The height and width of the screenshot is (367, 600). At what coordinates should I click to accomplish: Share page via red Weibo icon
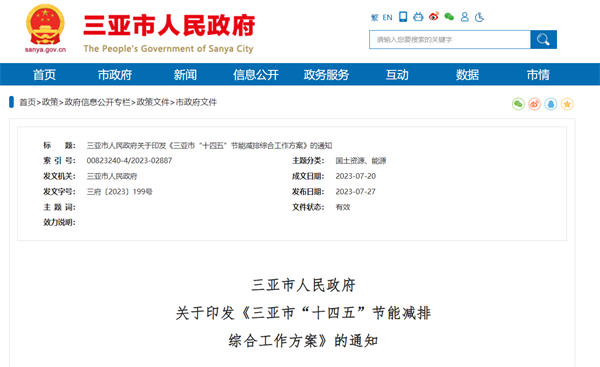tap(535, 104)
